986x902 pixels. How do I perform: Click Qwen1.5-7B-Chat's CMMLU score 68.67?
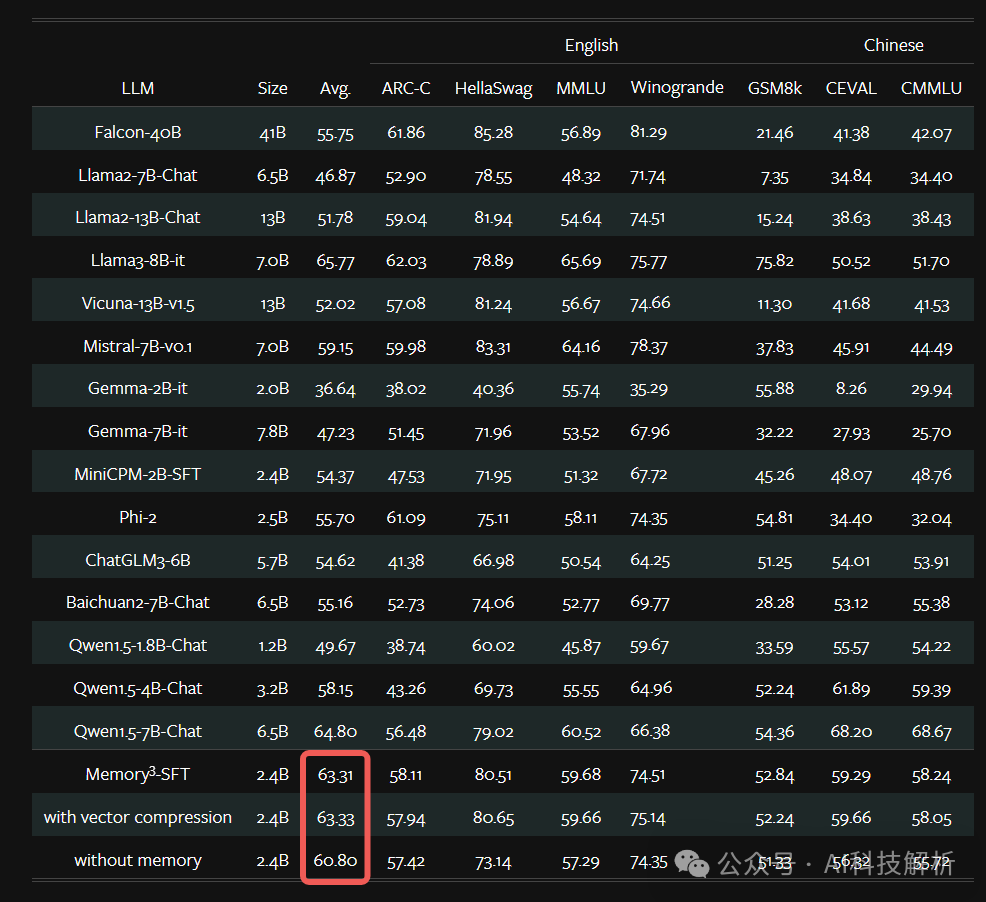[x=931, y=732]
